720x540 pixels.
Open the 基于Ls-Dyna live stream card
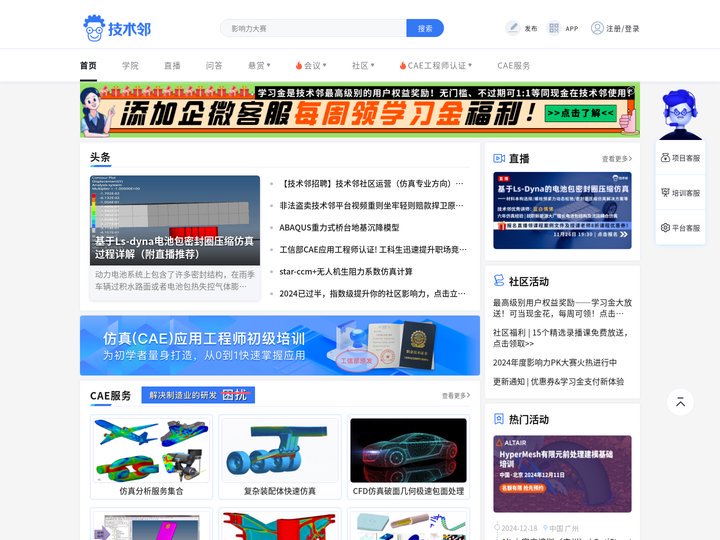coord(562,210)
